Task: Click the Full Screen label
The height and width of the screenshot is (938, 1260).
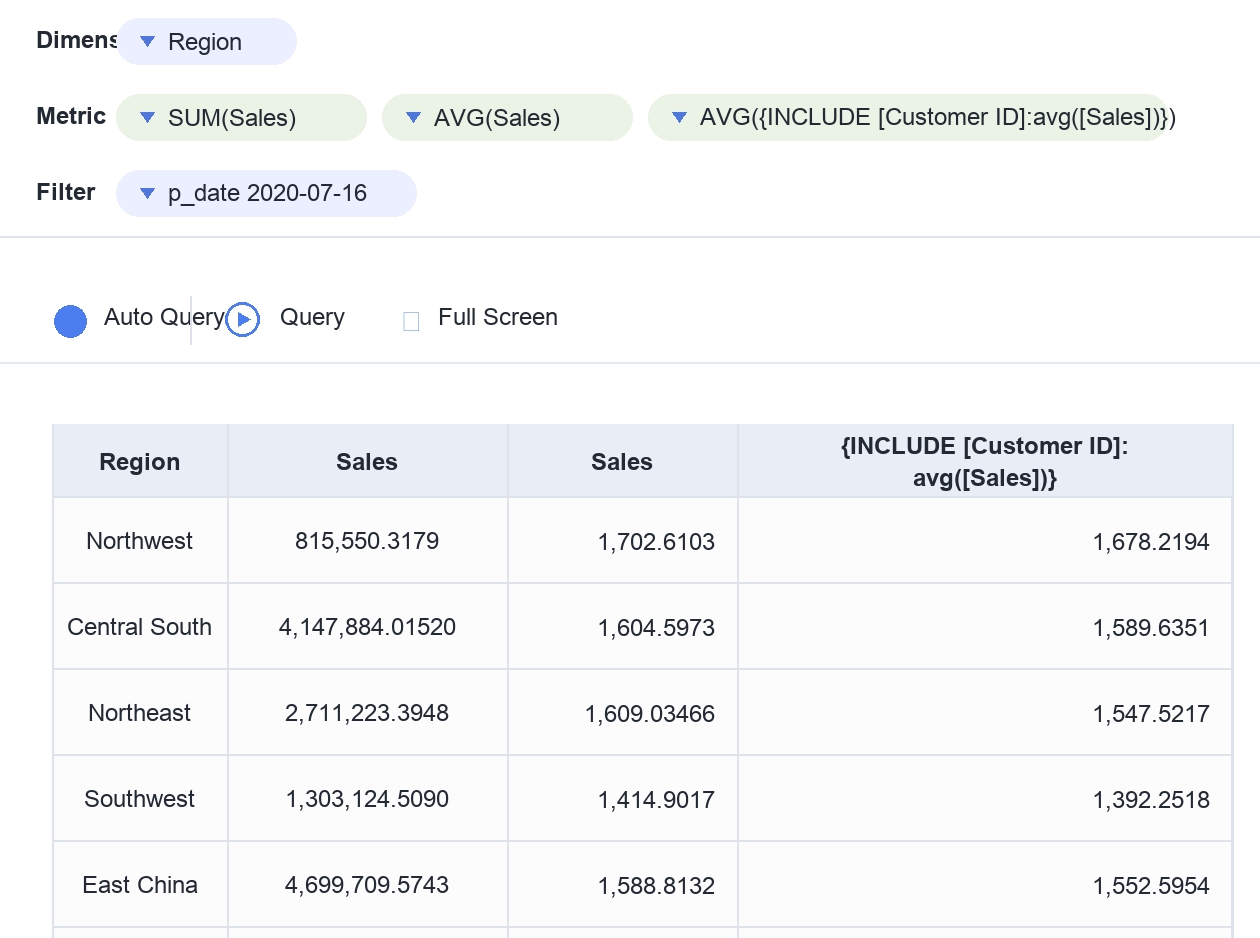Action: pos(498,317)
